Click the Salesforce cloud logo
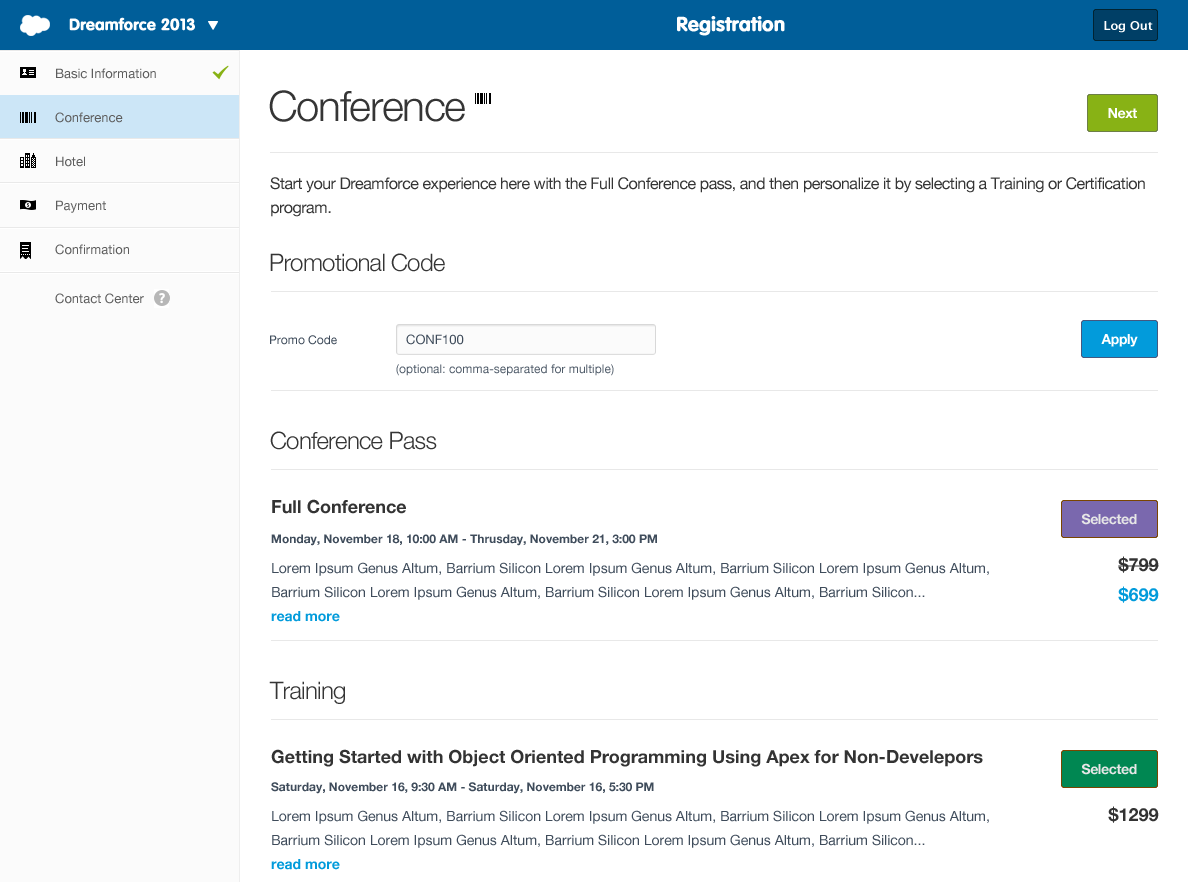Screen dimensions: 1188x882 (35, 25)
